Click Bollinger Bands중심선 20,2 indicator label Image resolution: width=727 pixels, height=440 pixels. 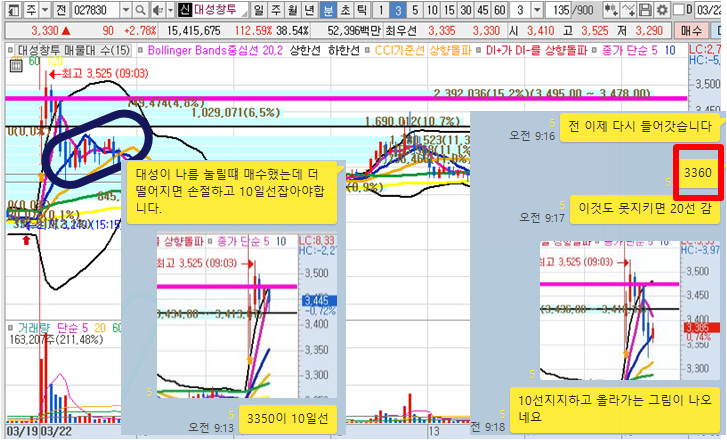pyautogui.click(x=215, y=49)
